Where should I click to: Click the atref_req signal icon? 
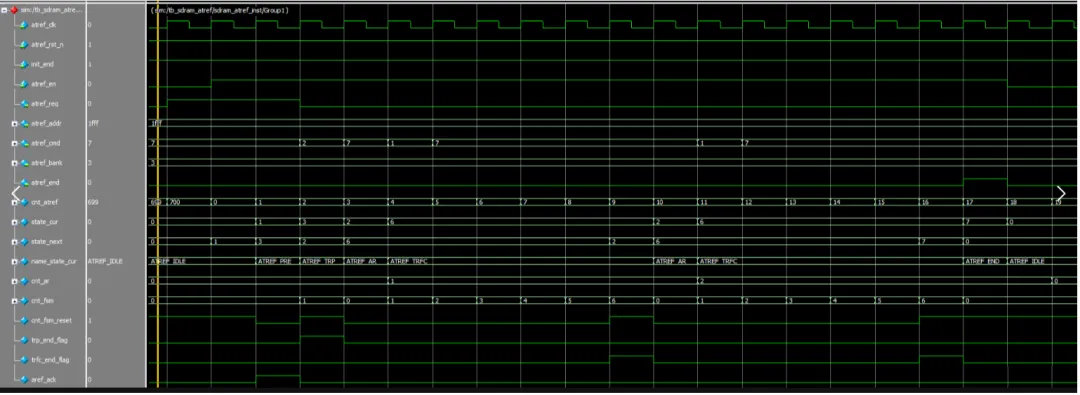[x=25, y=104]
